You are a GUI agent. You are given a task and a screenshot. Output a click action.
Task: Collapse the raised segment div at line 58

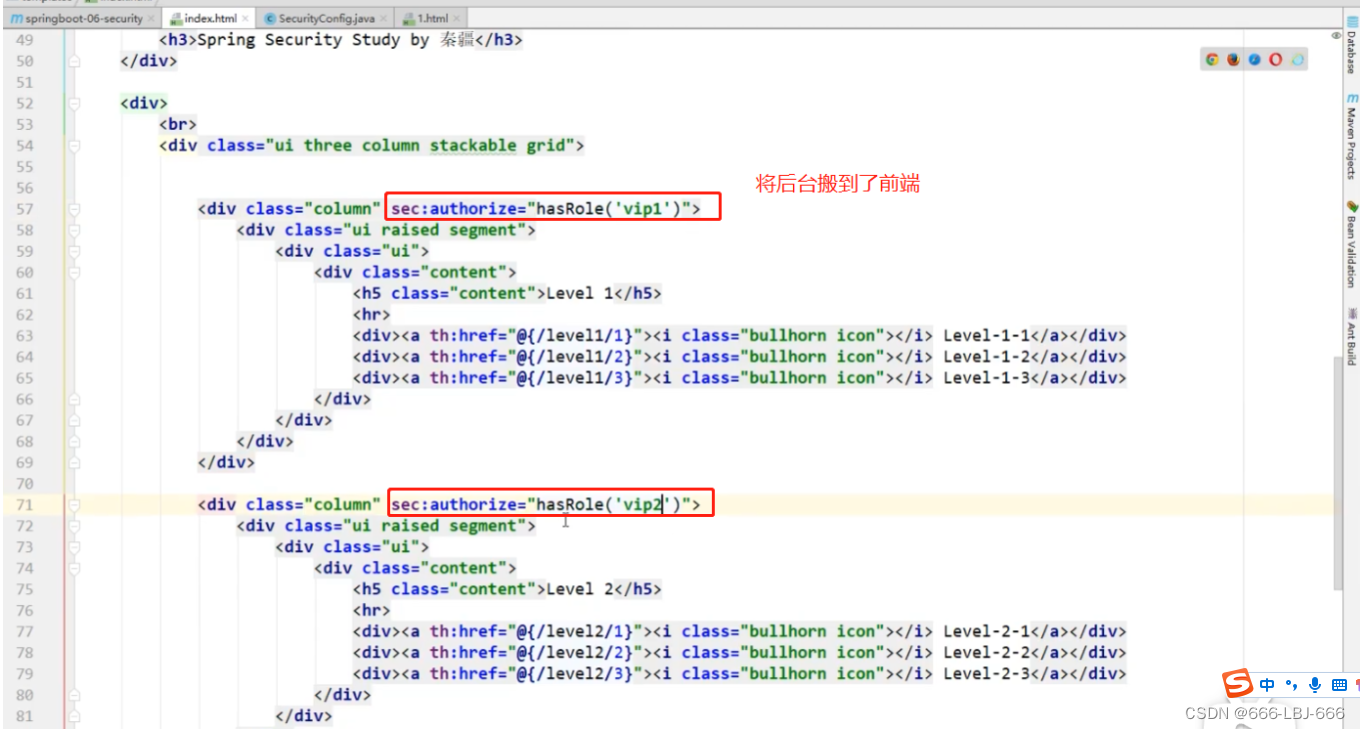[74, 230]
